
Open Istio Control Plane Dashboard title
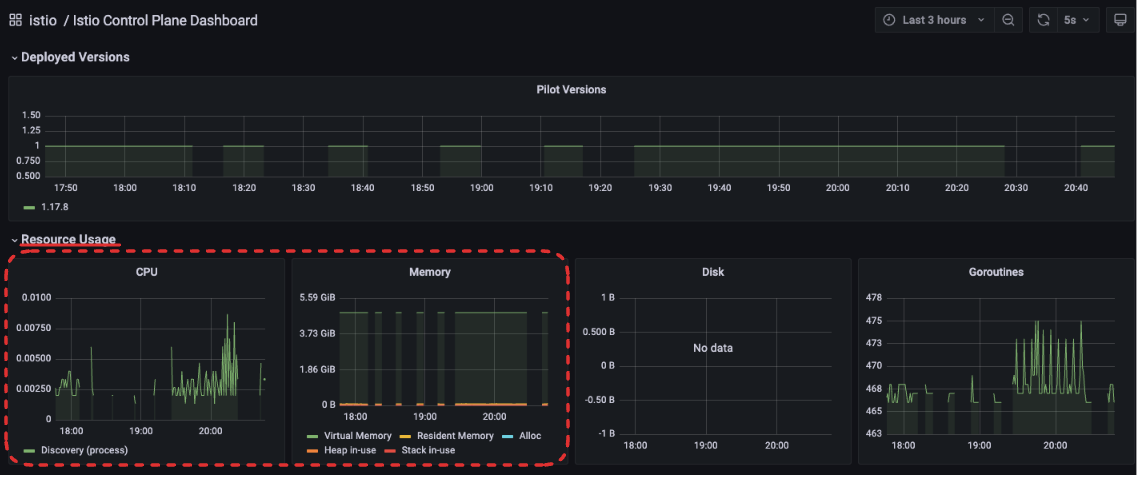165,20
